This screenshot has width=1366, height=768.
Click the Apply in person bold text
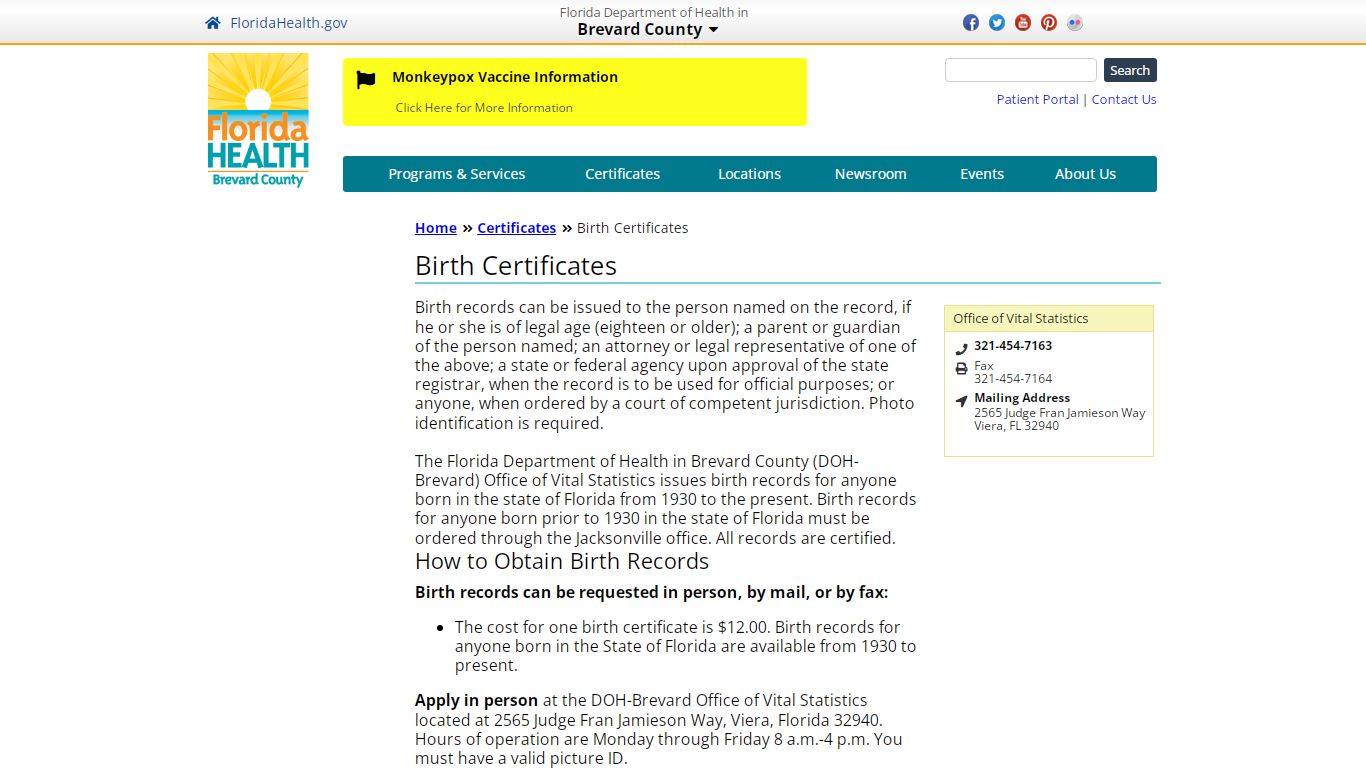click(476, 700)
